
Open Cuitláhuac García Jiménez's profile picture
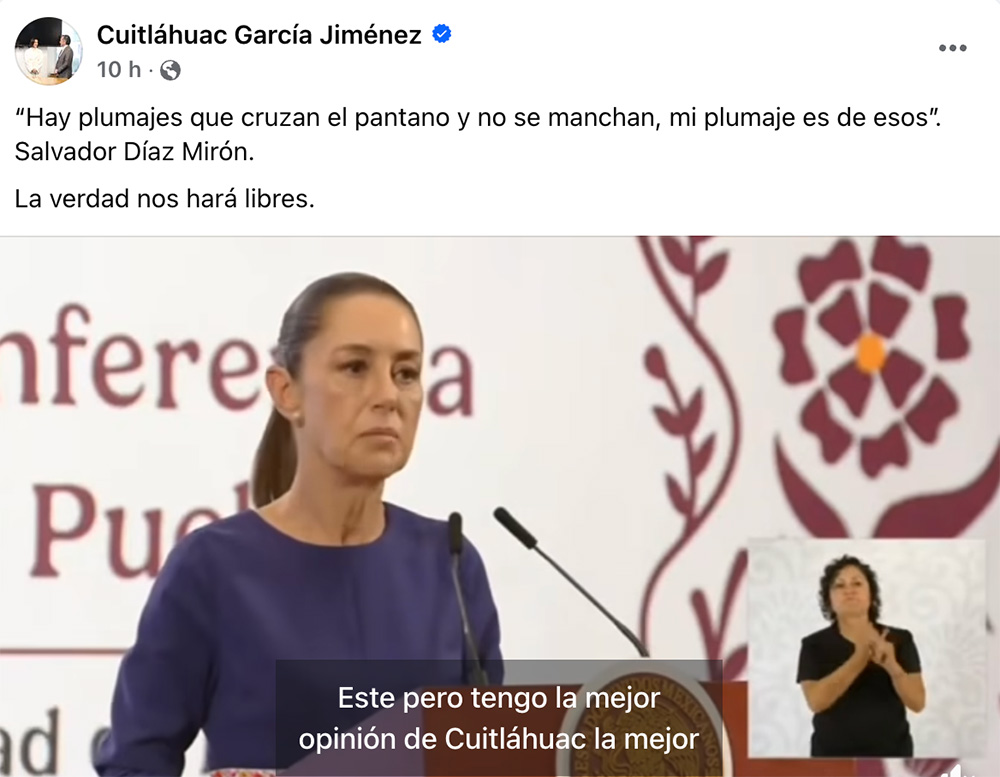[48, 51]
